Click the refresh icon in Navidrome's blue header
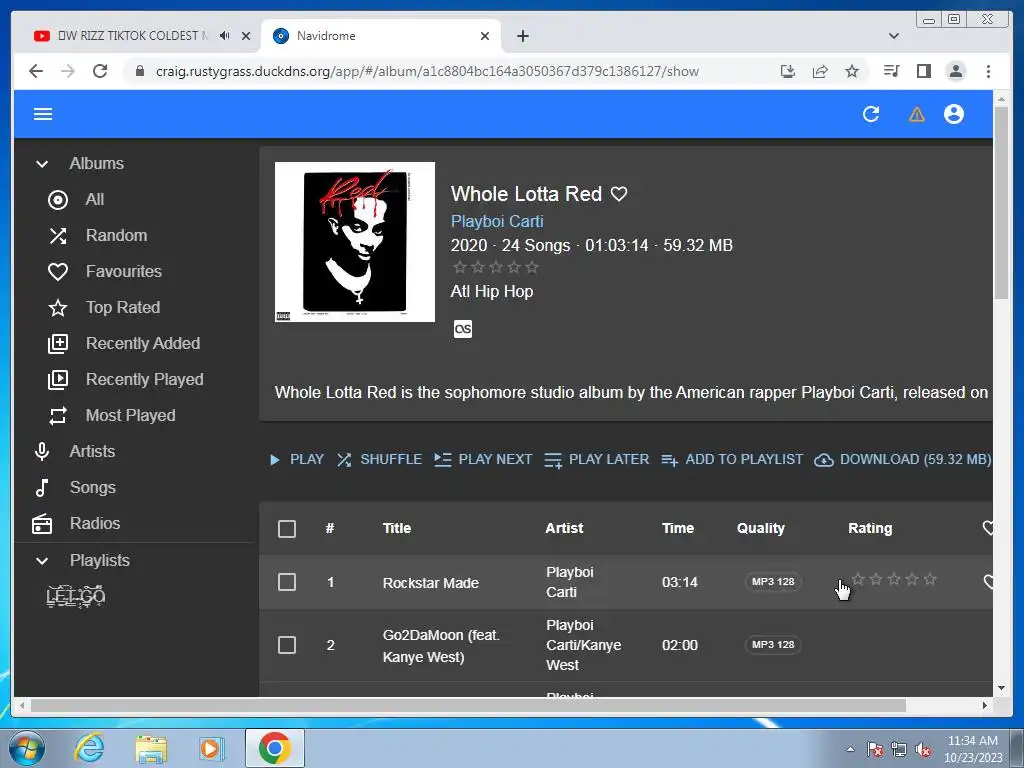Viewport: 1024px width, 768px height. (871, 114)
